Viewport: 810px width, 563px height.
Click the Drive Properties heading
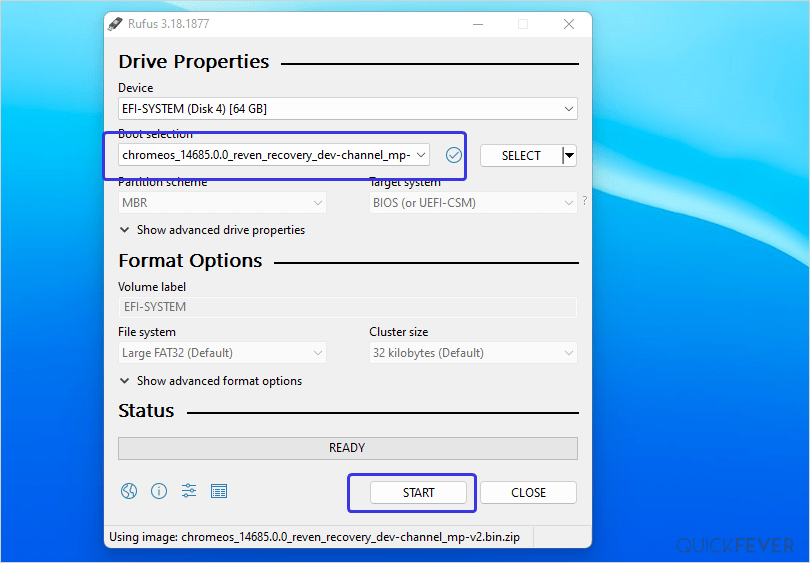(x=194, y=62)
